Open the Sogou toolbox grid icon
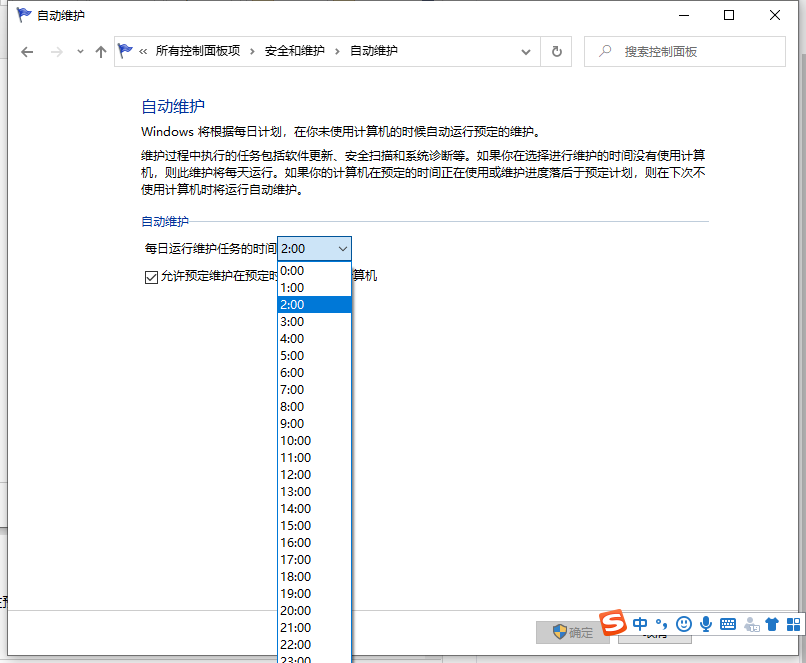Viewport: 806px width, 663px height. point(792,624)
